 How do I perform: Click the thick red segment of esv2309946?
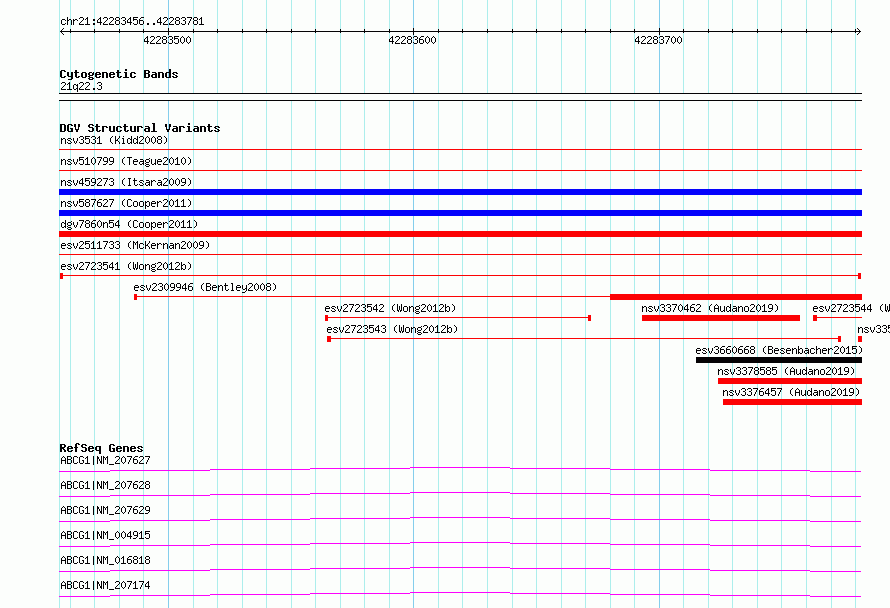coord(736,297)
